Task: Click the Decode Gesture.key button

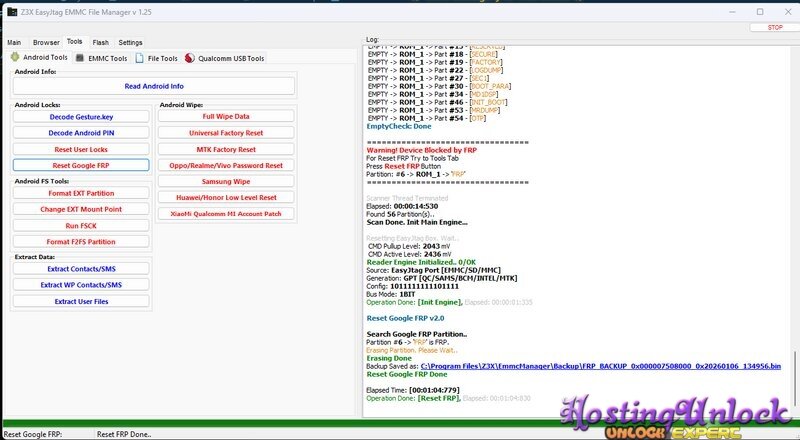Action: pyautogui.click(x=81, y=116)
